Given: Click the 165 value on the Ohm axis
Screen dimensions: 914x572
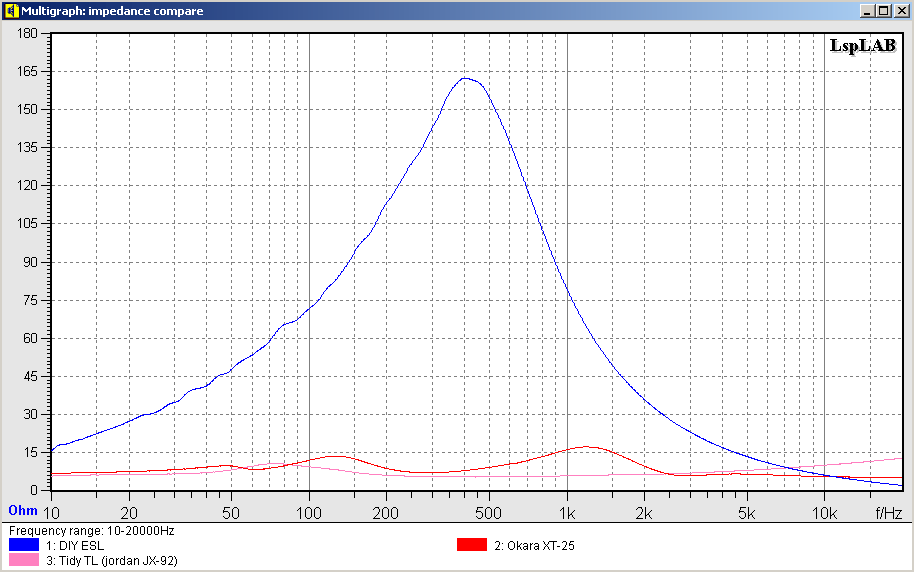Looking at the screenshot, I should [x=27, y=71].
